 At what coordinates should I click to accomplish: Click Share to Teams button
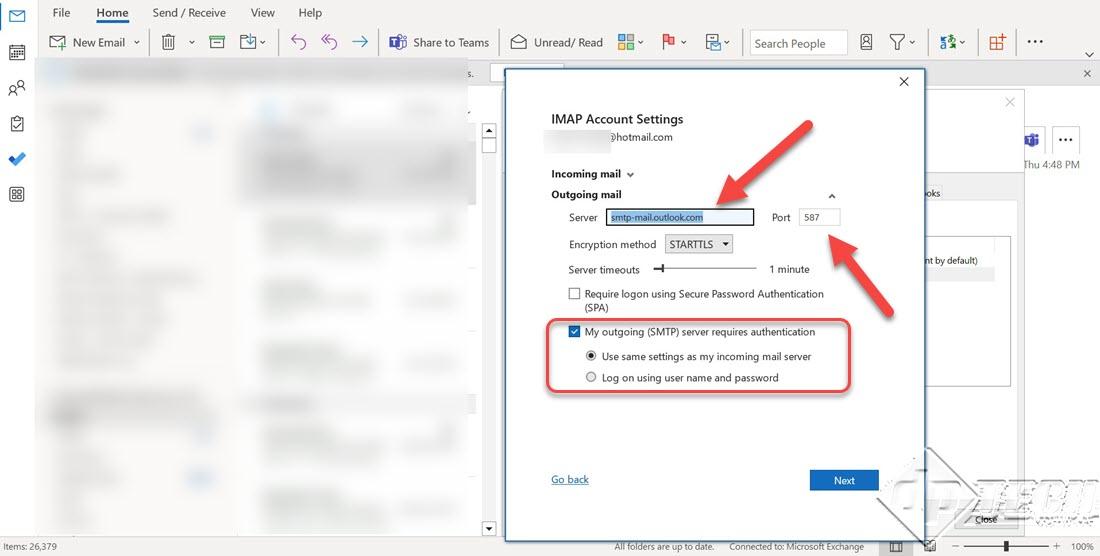439,42
